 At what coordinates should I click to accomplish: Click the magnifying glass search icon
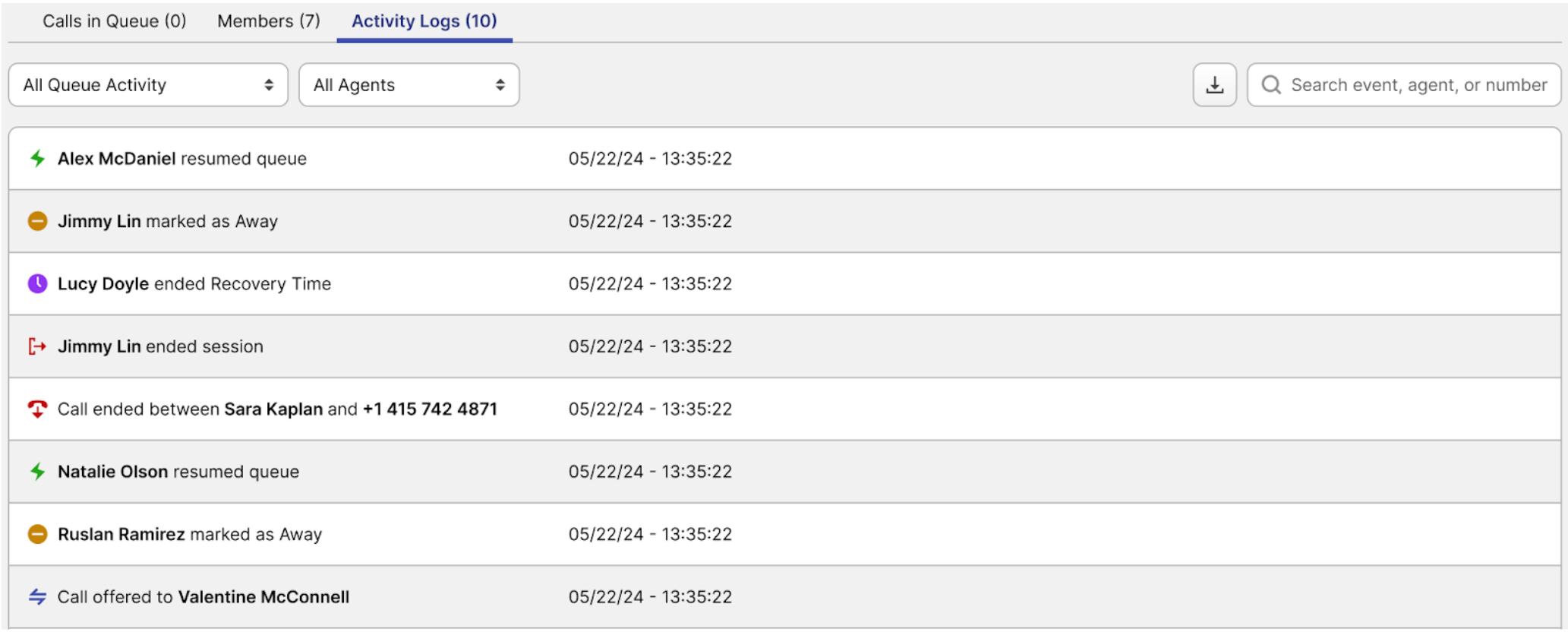click(x=1271, y=85)
